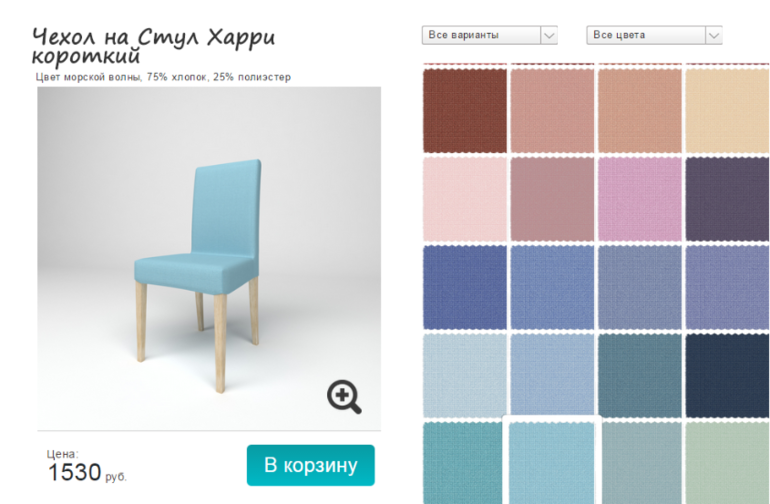Select the highlighted sea-wave light blue swatch
This screenshot has width=770, height=504.
tap(552, 462)
